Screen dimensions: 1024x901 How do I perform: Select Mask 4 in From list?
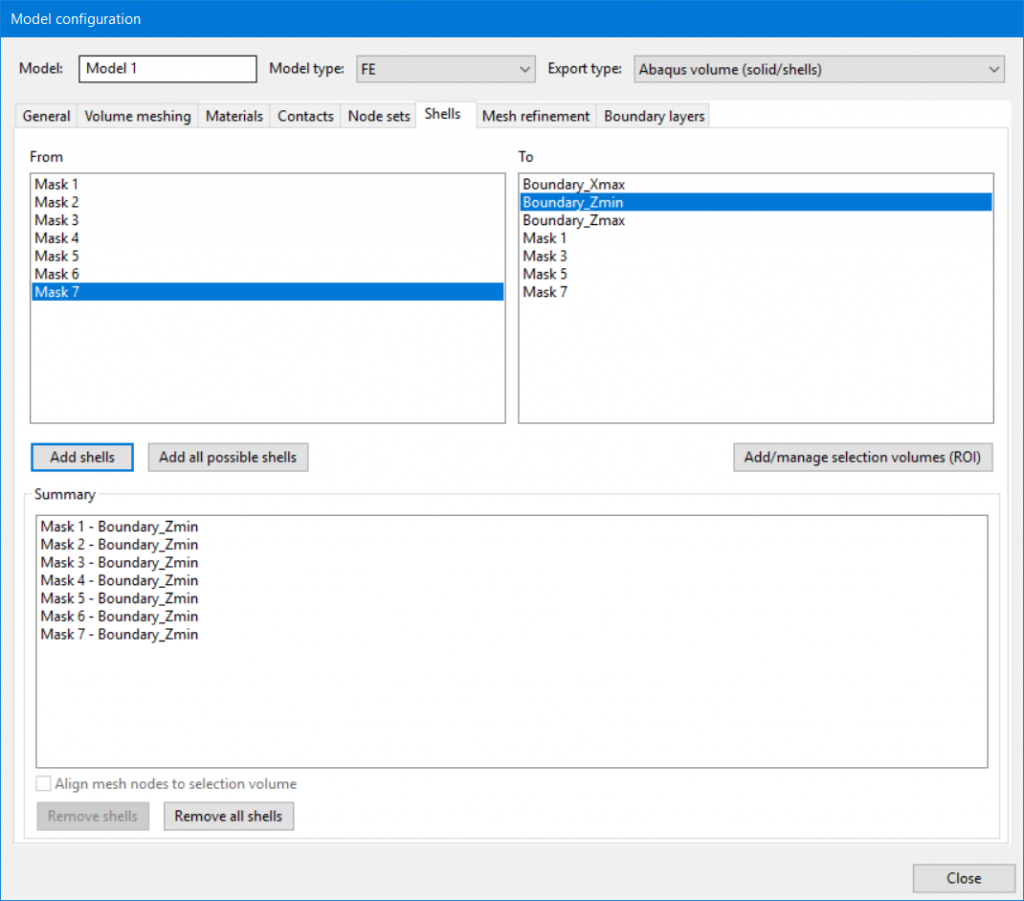coord(268,238)
